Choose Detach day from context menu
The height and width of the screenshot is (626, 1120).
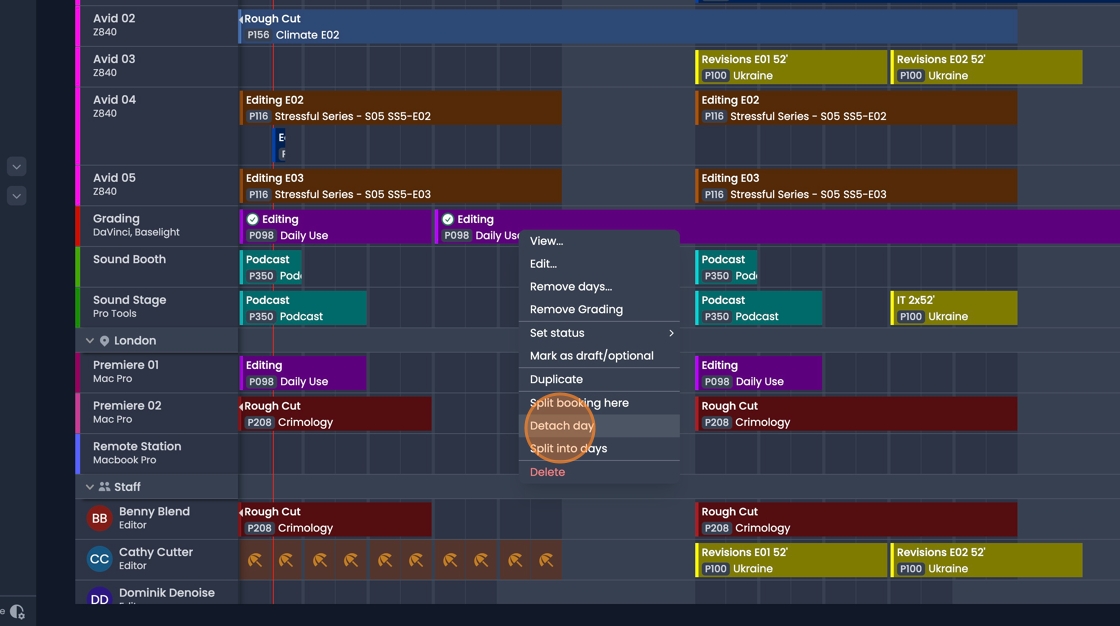[562, 426]
